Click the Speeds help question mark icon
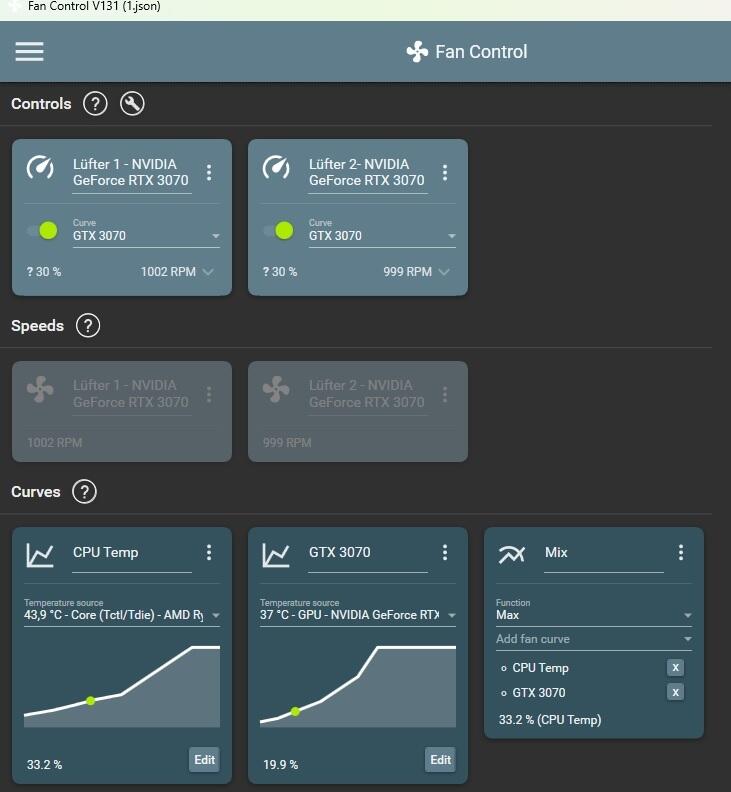 [88, 326]
